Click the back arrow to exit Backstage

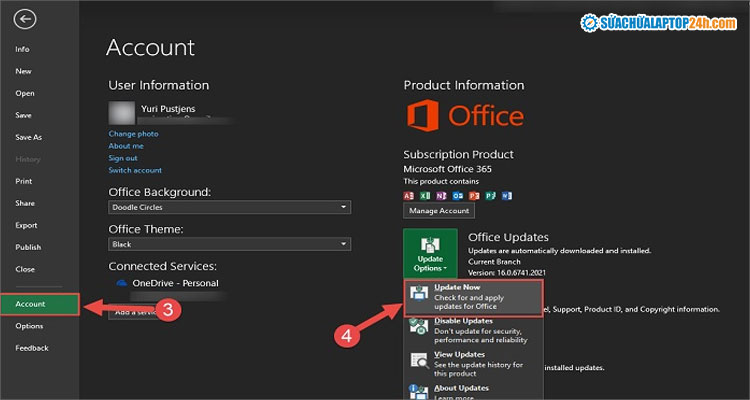(x=26, y=18)
